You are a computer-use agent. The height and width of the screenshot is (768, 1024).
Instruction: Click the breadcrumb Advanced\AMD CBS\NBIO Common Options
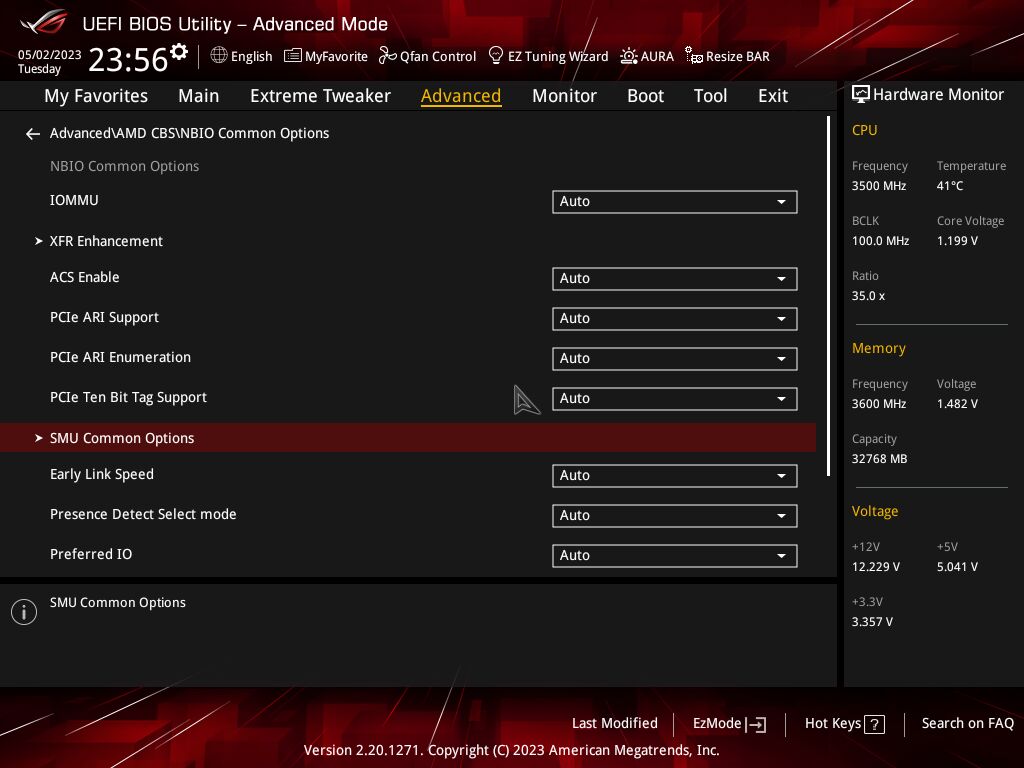click(189, 133)
